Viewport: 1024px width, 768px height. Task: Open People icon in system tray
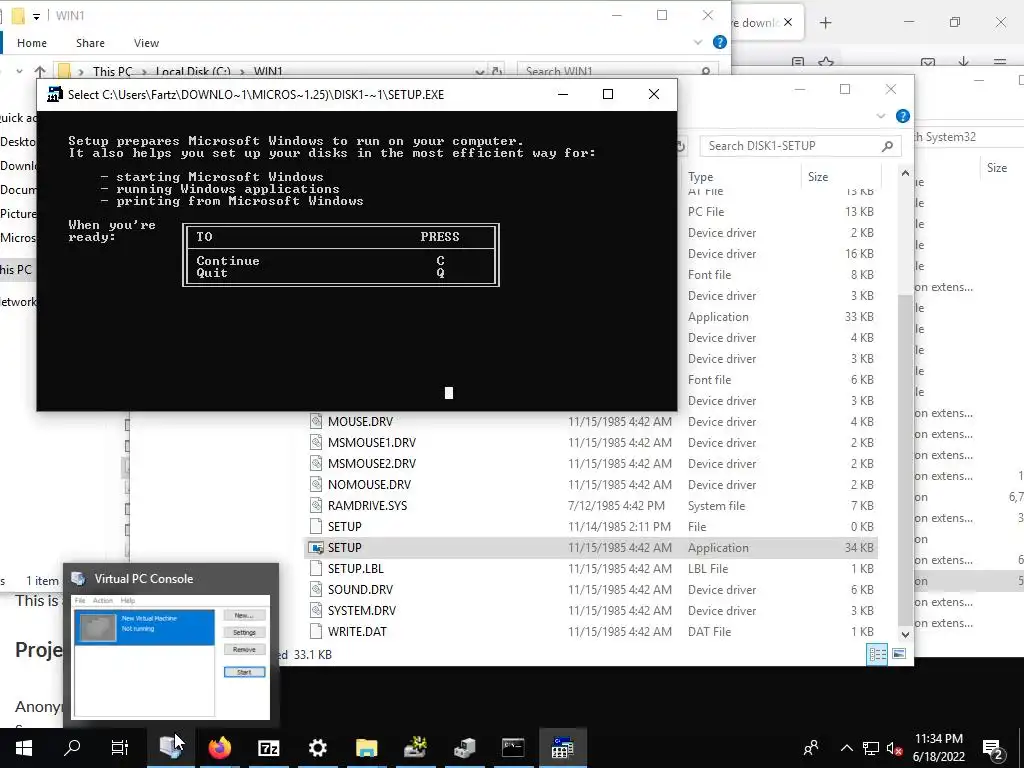(811, 748)
